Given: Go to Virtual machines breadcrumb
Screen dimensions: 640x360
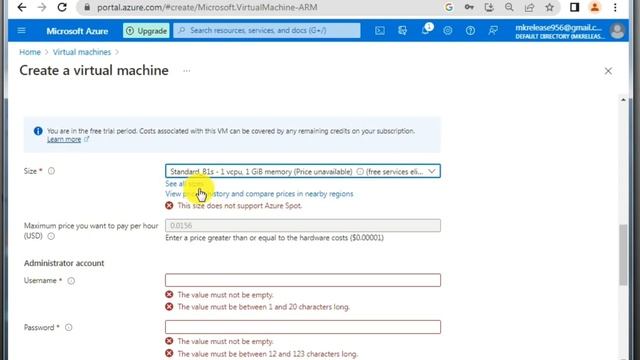Looking at the screenshot, I should click(82, 52).
